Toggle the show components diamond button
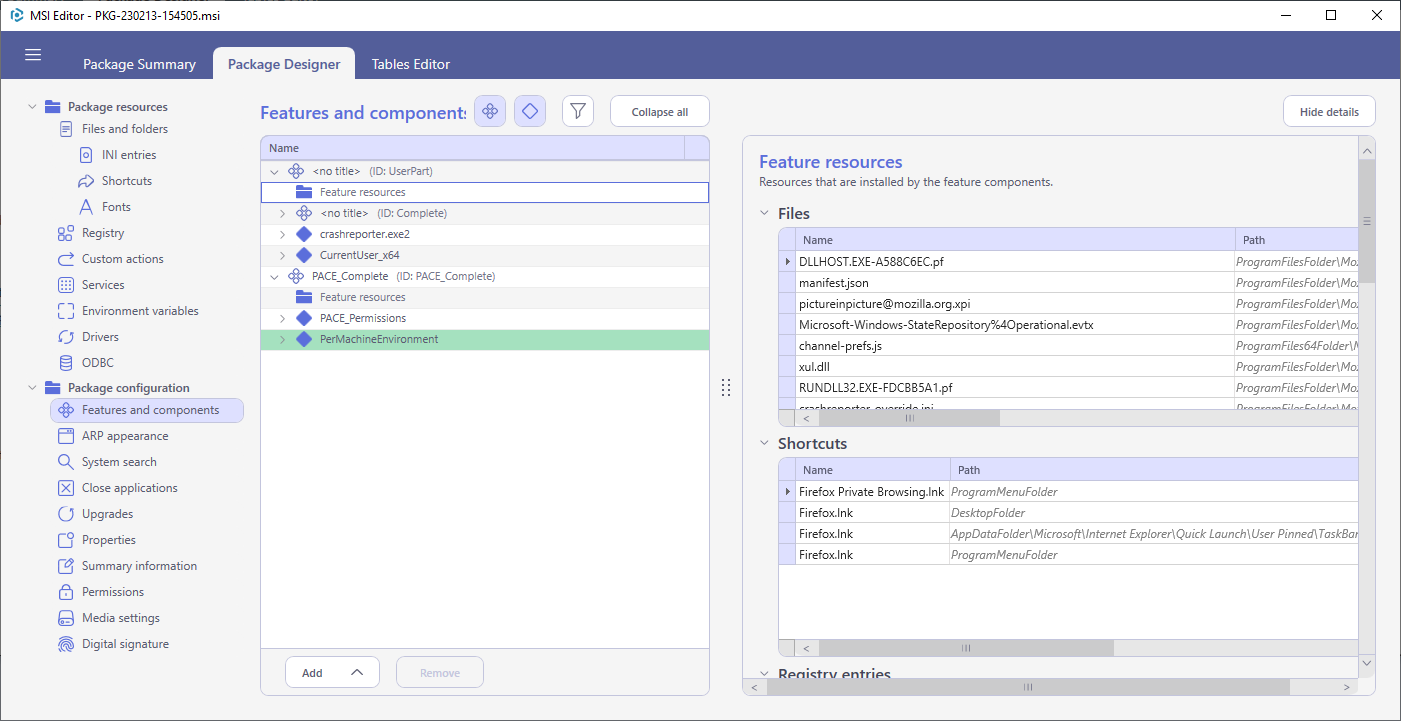This screenshot has height=721, width=1401. [530, 112]
